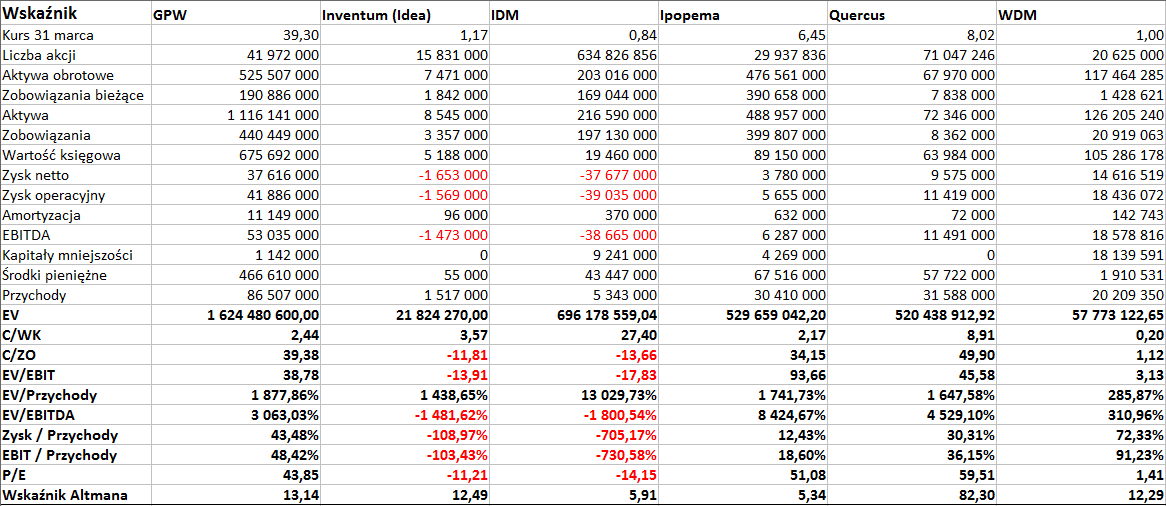Select WDM P/E value 1,41
The width and height of the screenshot is (1166, 506).
click(x=1151, y=477)
